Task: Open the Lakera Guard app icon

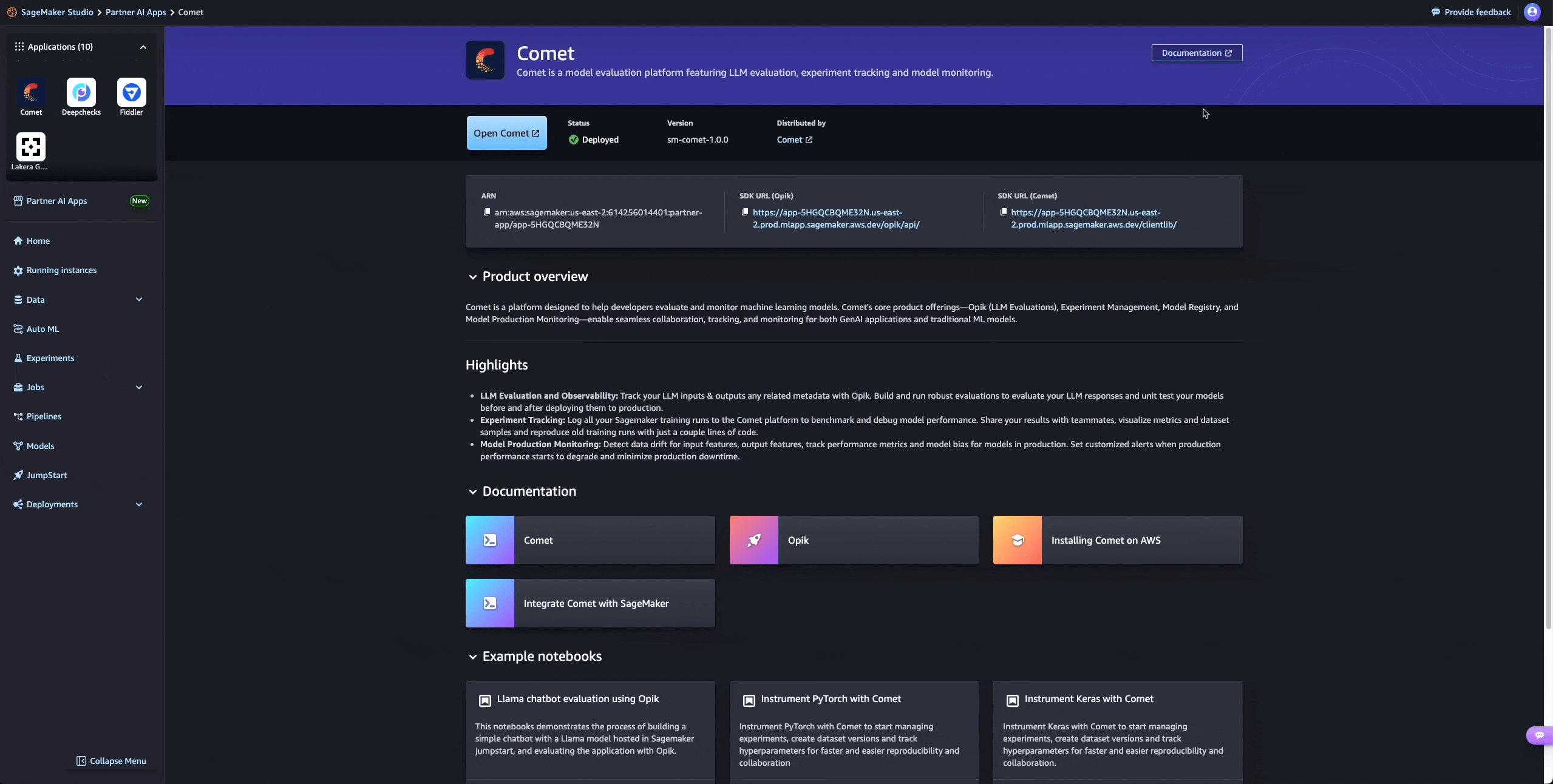Action: click(x=30, y=147)
